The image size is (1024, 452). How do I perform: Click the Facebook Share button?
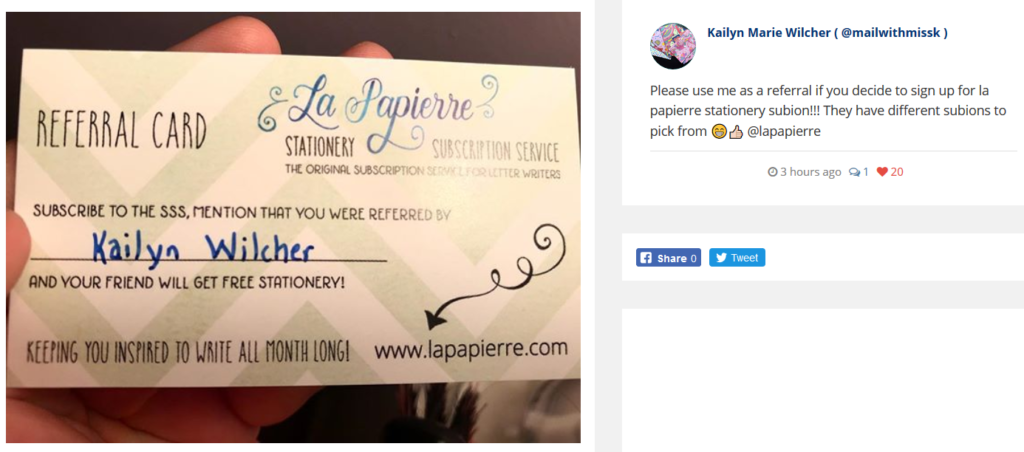(668, 257)
